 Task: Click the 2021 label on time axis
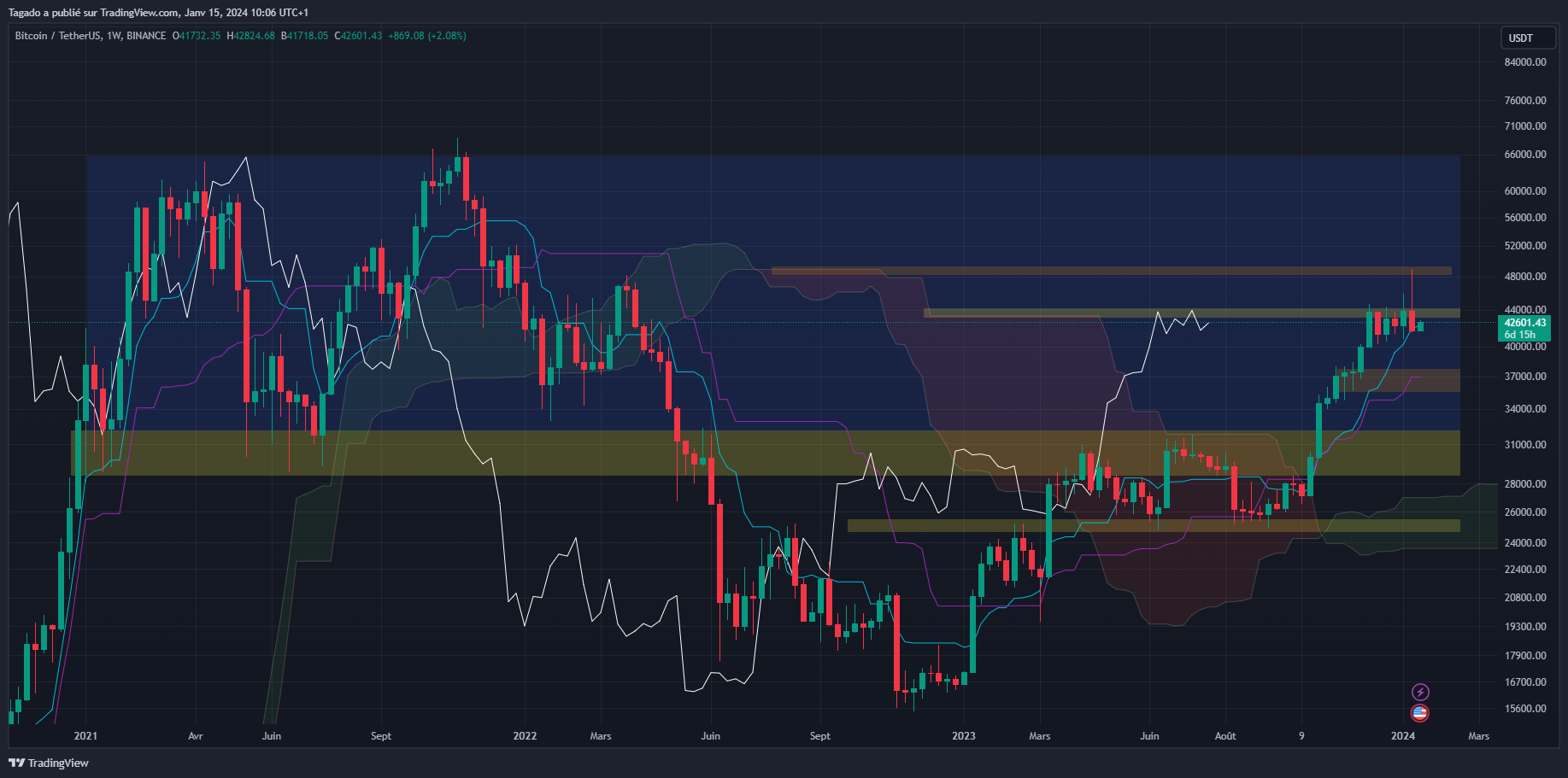pyautogui.click(x=85, y=735)
